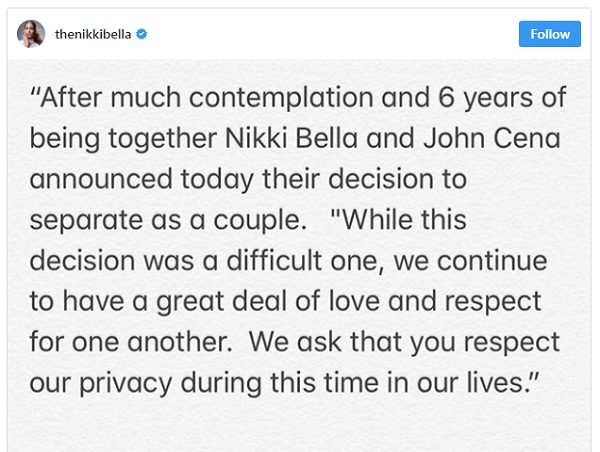Screen dimensions: 600x452
Task: Click the name "John Cena" in the text
Action: point(492,138)
